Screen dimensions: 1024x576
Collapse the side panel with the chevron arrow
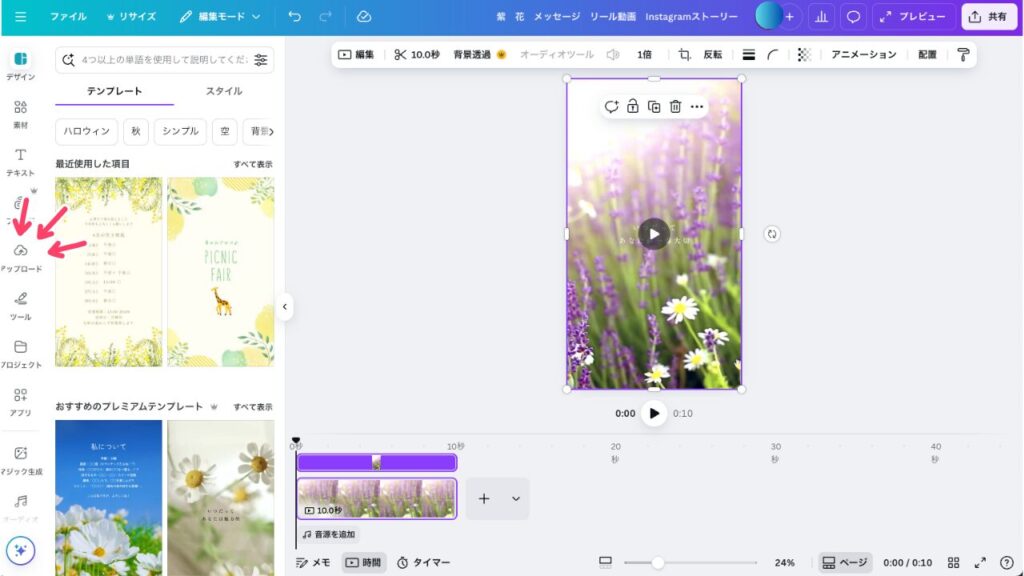(x=286, y=305)
